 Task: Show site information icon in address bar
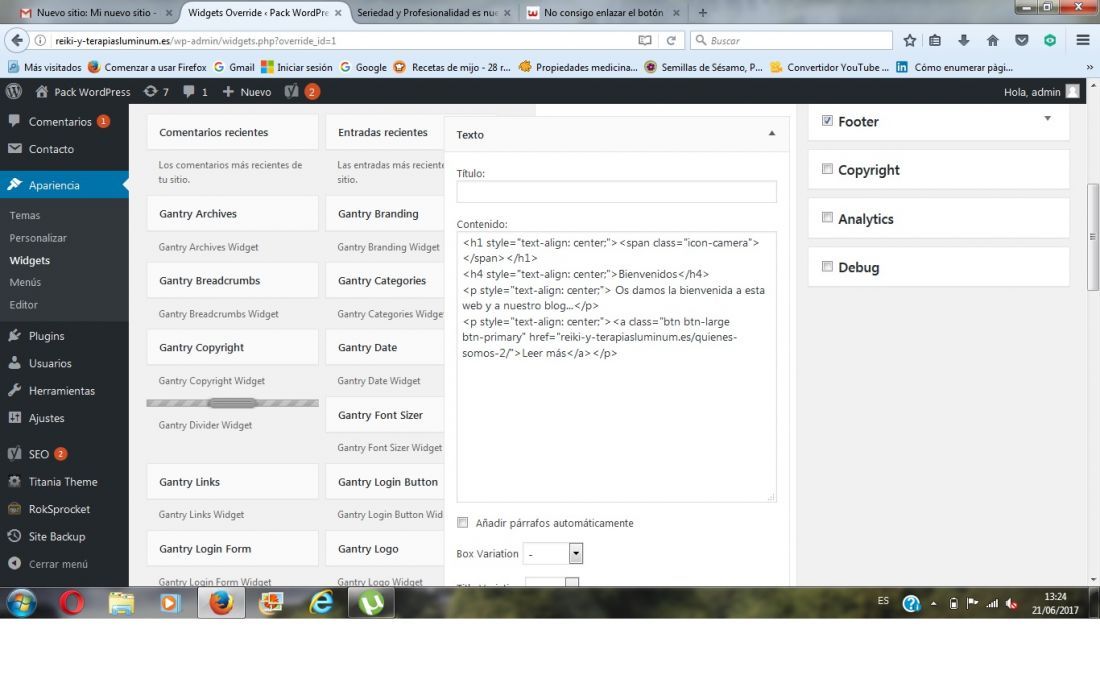click(41, 41)
